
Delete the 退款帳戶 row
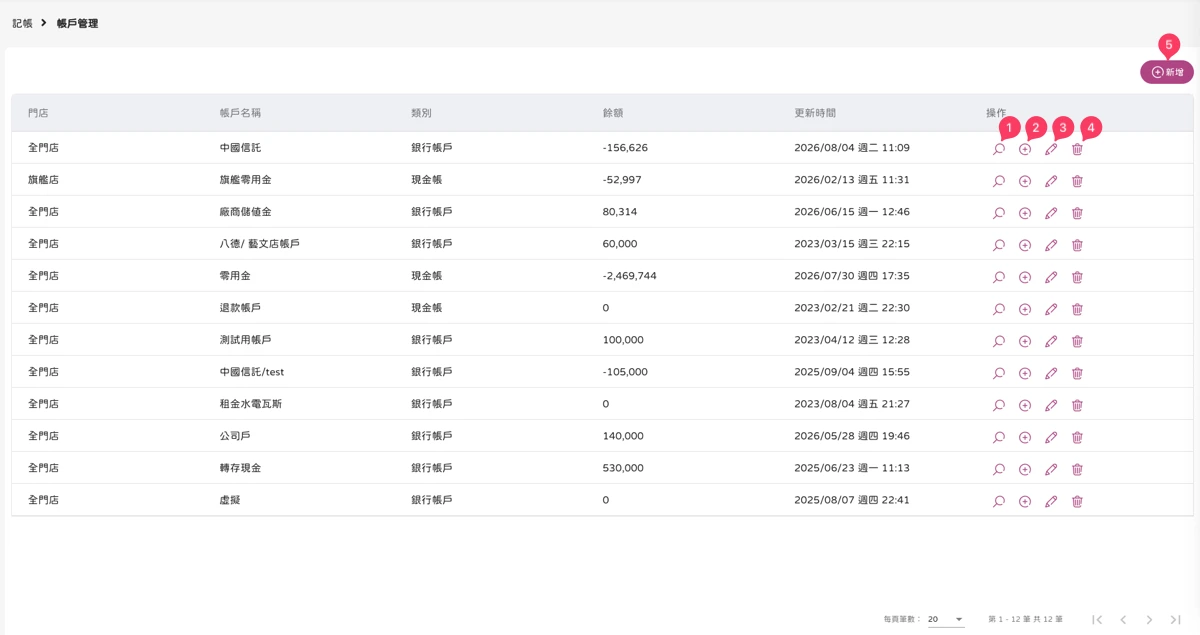tap(1077, 309)
